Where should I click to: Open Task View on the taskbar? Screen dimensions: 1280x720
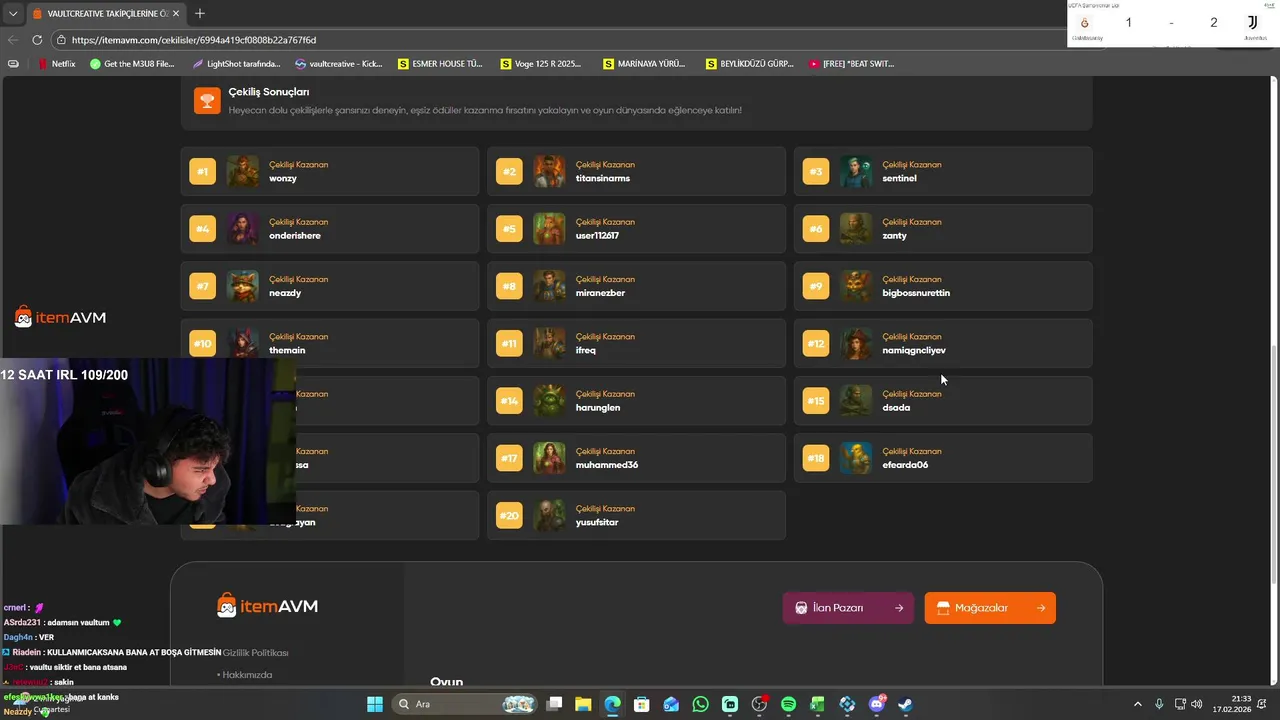point(554,704)
